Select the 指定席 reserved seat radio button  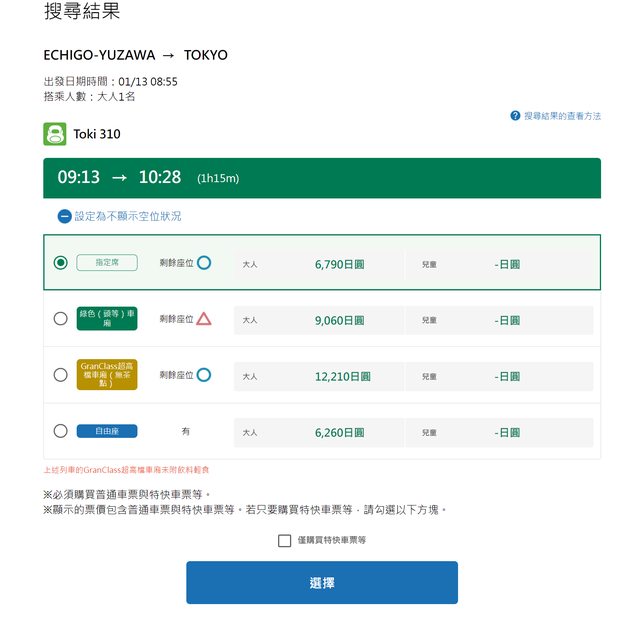coord(61,263)
